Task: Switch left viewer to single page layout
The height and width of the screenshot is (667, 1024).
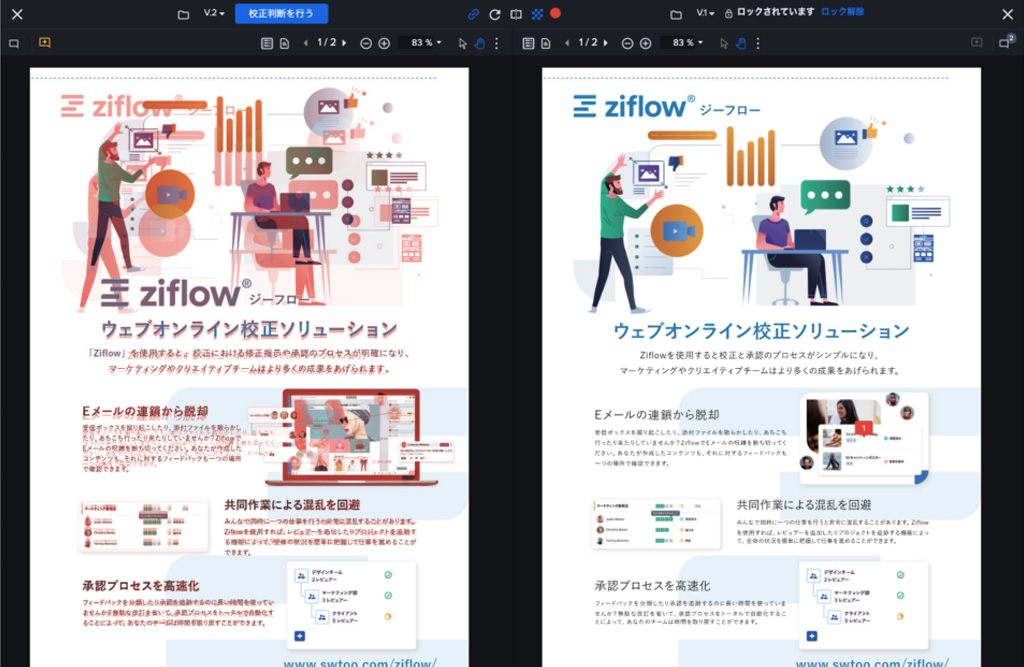Action: [x=284, y=44]
